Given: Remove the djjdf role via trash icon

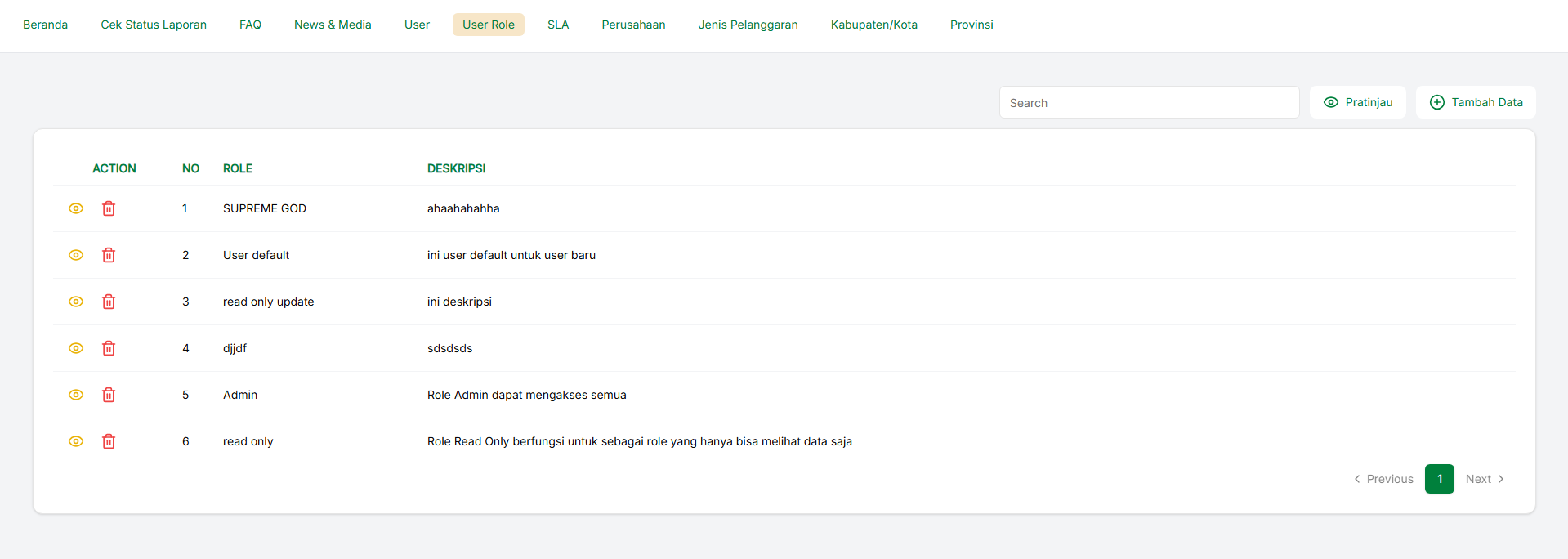Looking at the screenshot, I should [x=109, y=348].
